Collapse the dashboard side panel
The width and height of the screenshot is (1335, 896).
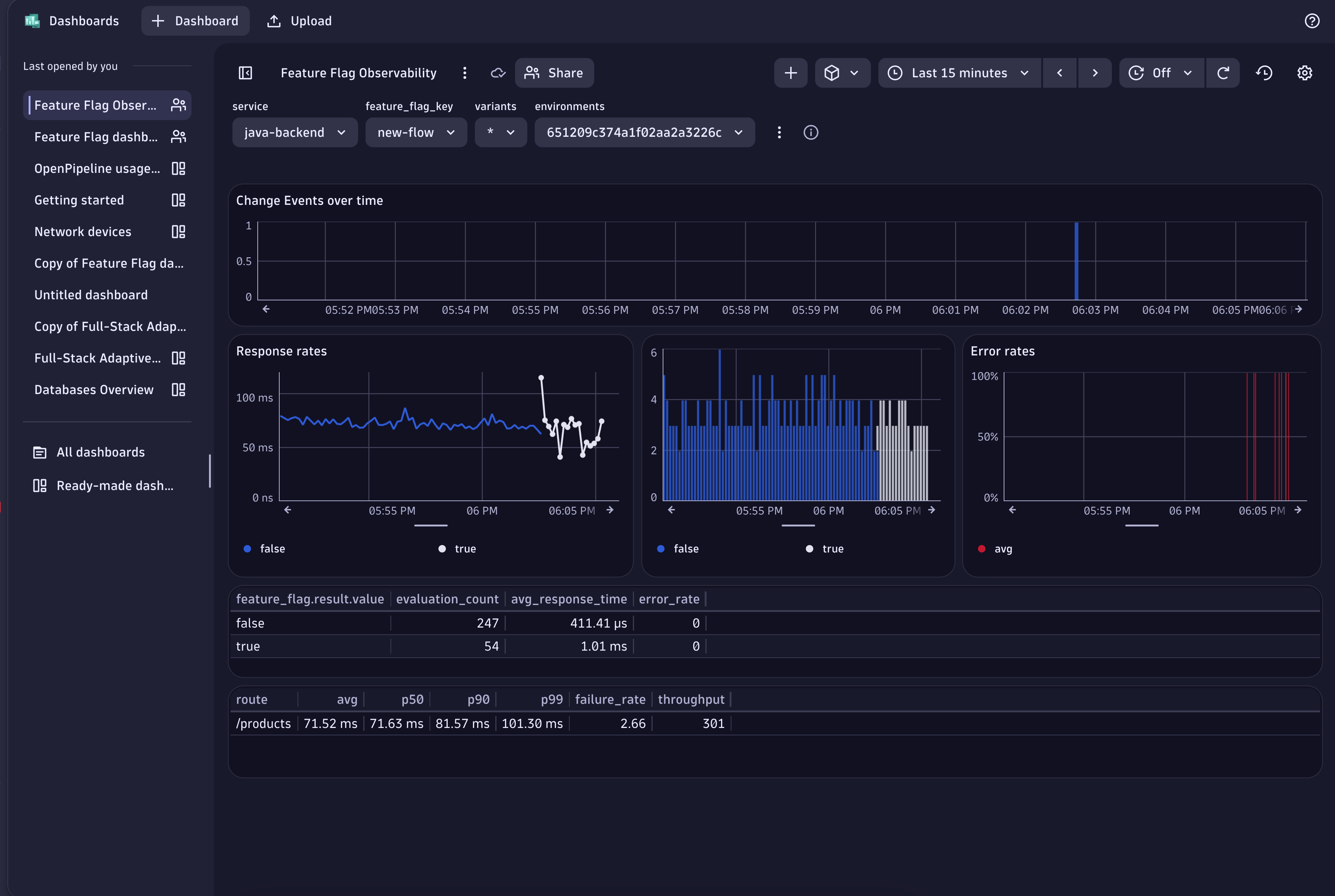click(245, 72)
